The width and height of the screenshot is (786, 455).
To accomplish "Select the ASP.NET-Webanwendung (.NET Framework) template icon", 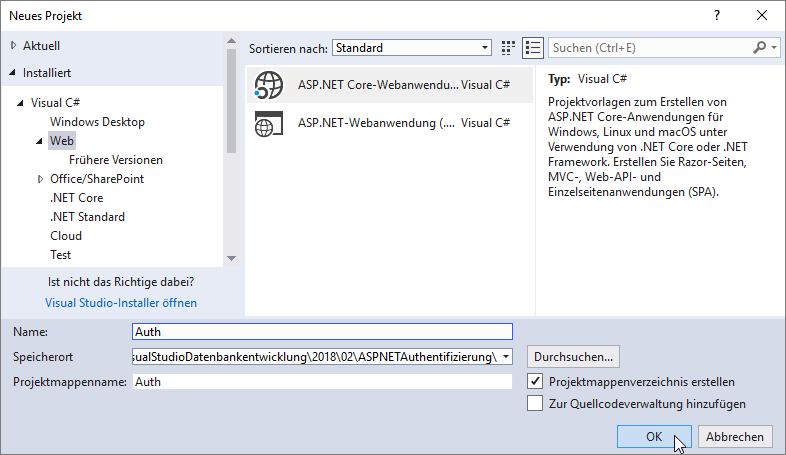I will (x=269, y=123).
